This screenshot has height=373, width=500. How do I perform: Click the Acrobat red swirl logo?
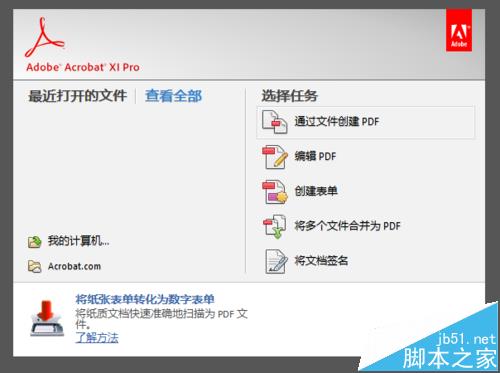coord(45,37)
